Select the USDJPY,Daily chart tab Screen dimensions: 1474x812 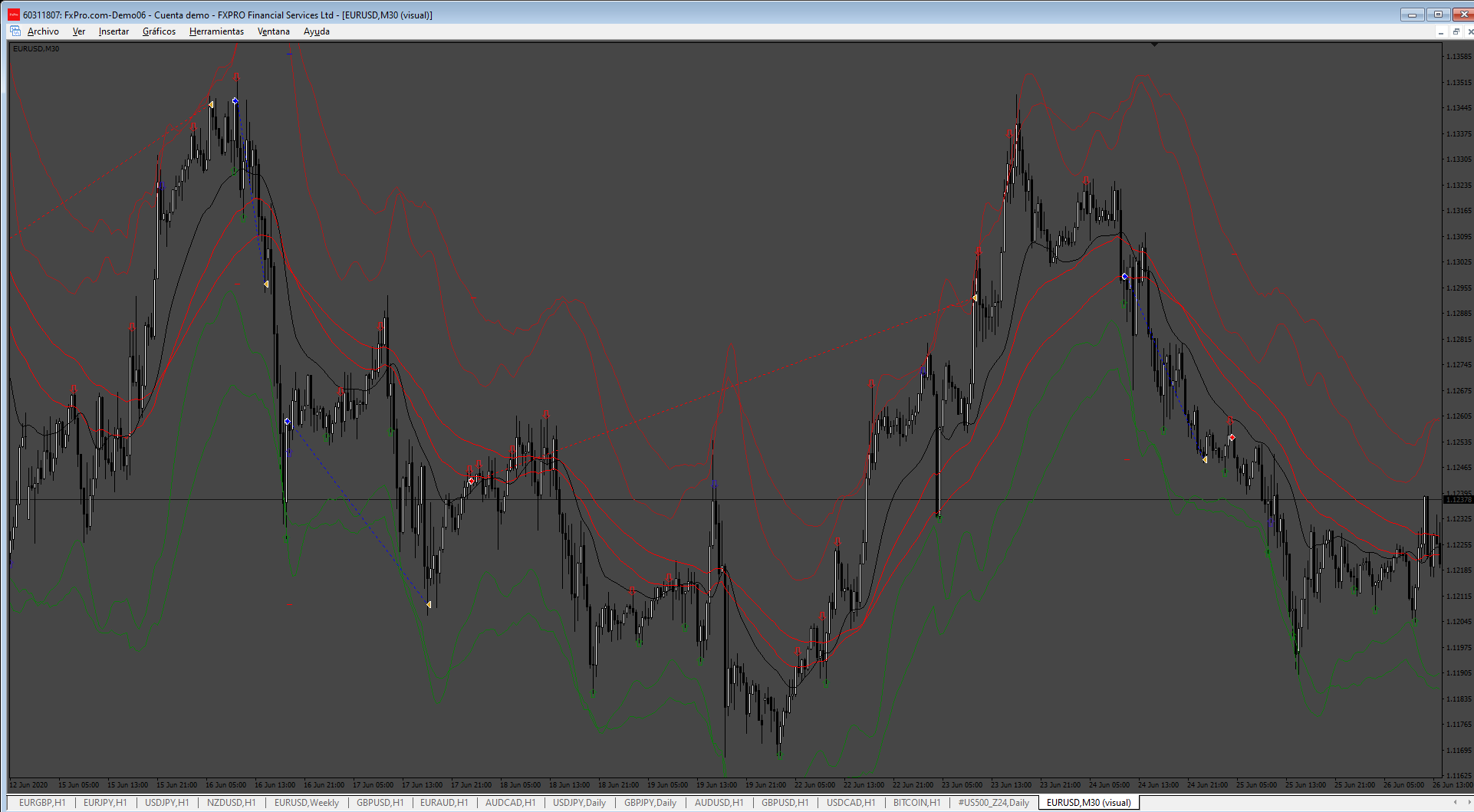tap(579, 803)
